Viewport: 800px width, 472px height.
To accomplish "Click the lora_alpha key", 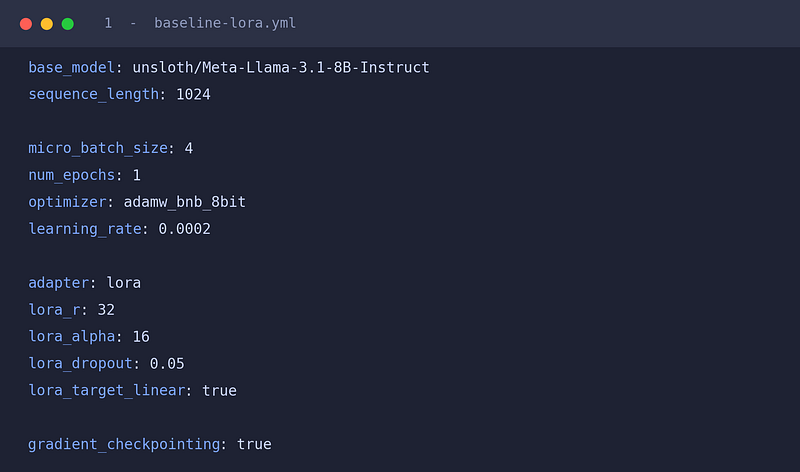I will 71,337.
